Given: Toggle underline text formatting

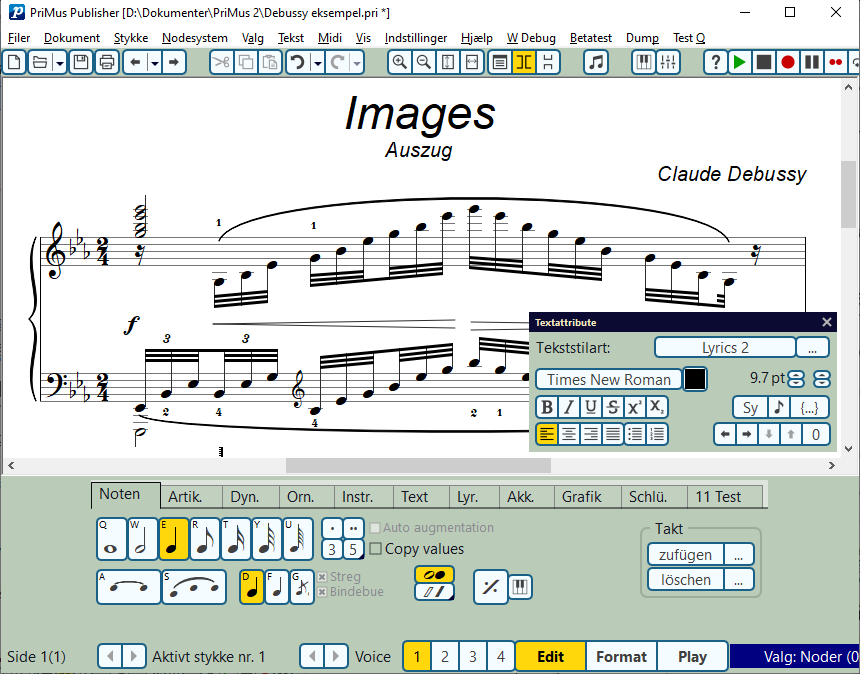Looking at the screenshot, I should tap(591, 407).
